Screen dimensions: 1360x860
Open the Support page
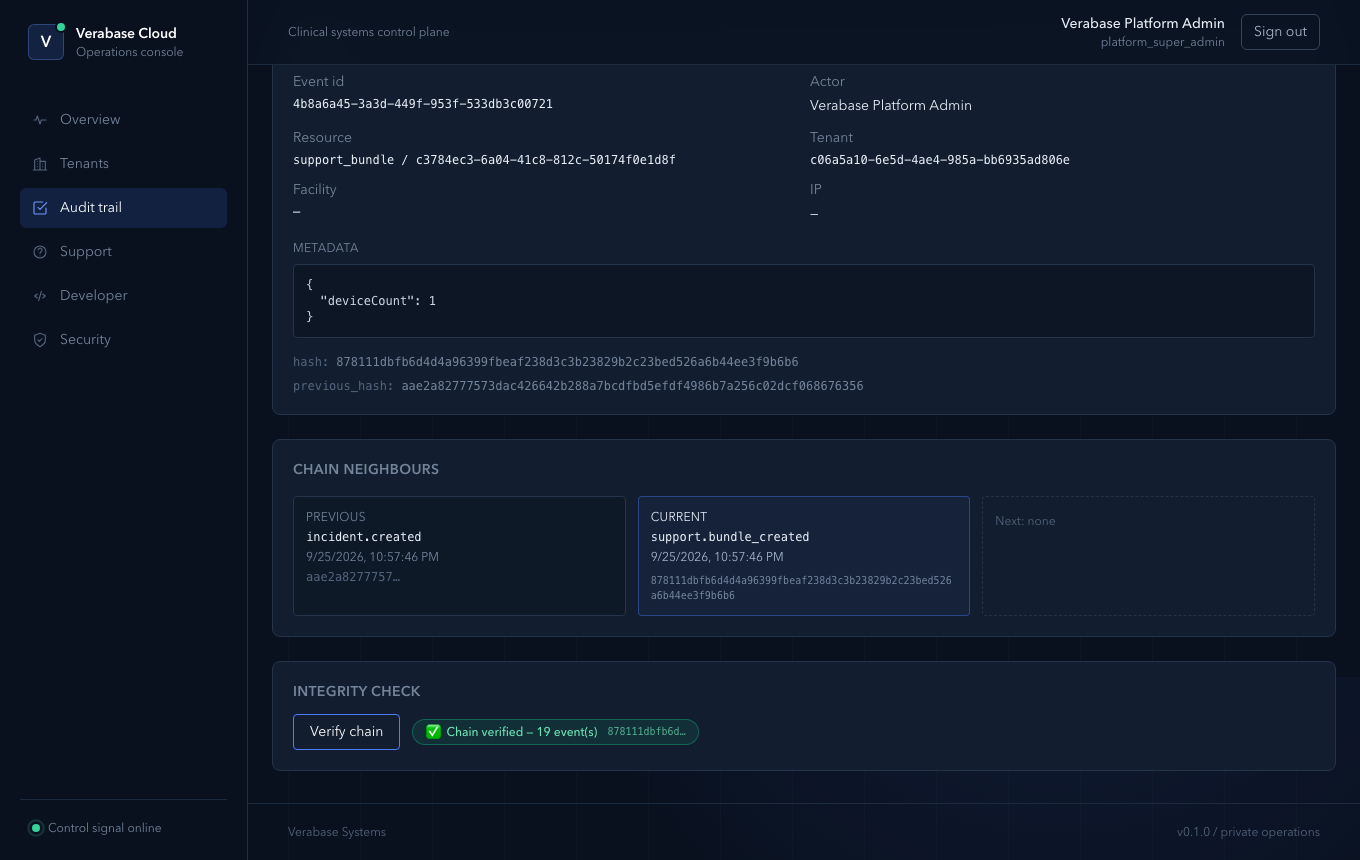click(123, 252)
